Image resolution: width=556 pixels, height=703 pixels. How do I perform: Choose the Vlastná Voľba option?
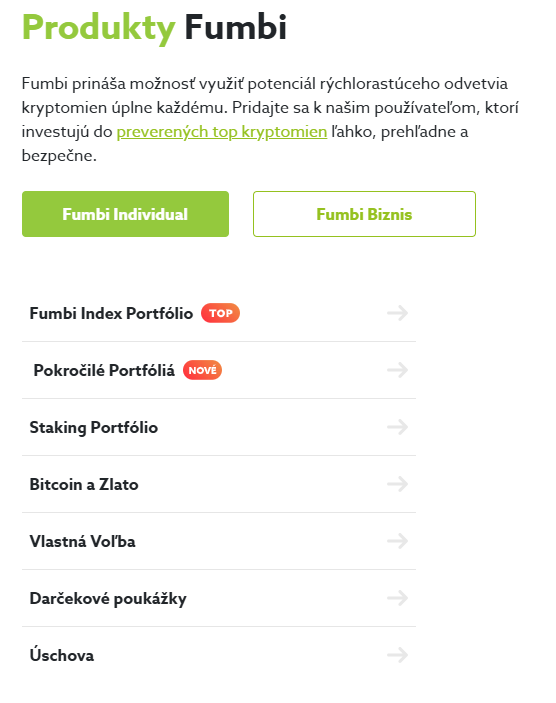pyautogui.click(x=219, y=541)
